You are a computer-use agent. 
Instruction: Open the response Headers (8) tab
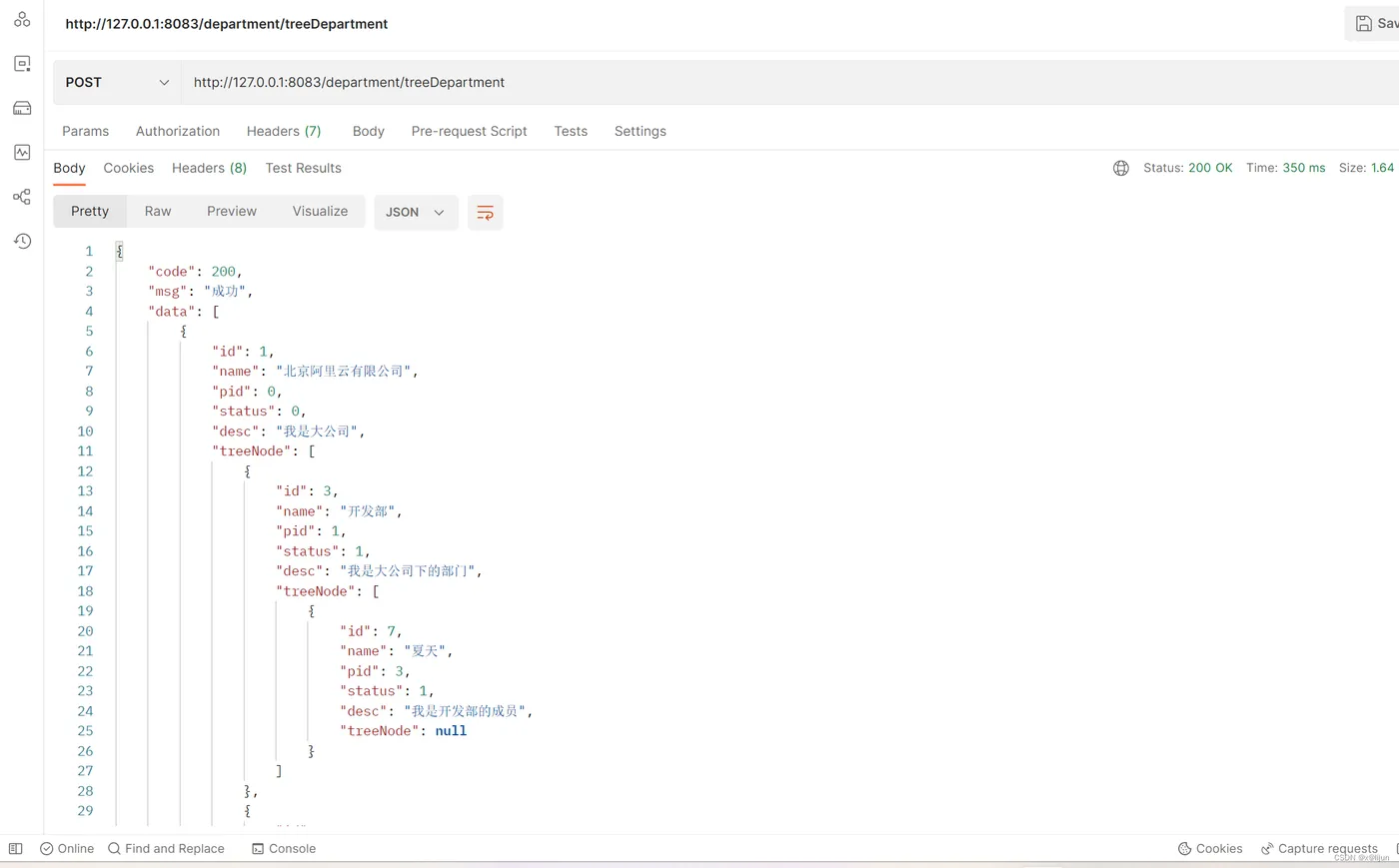tap(209, 168)
